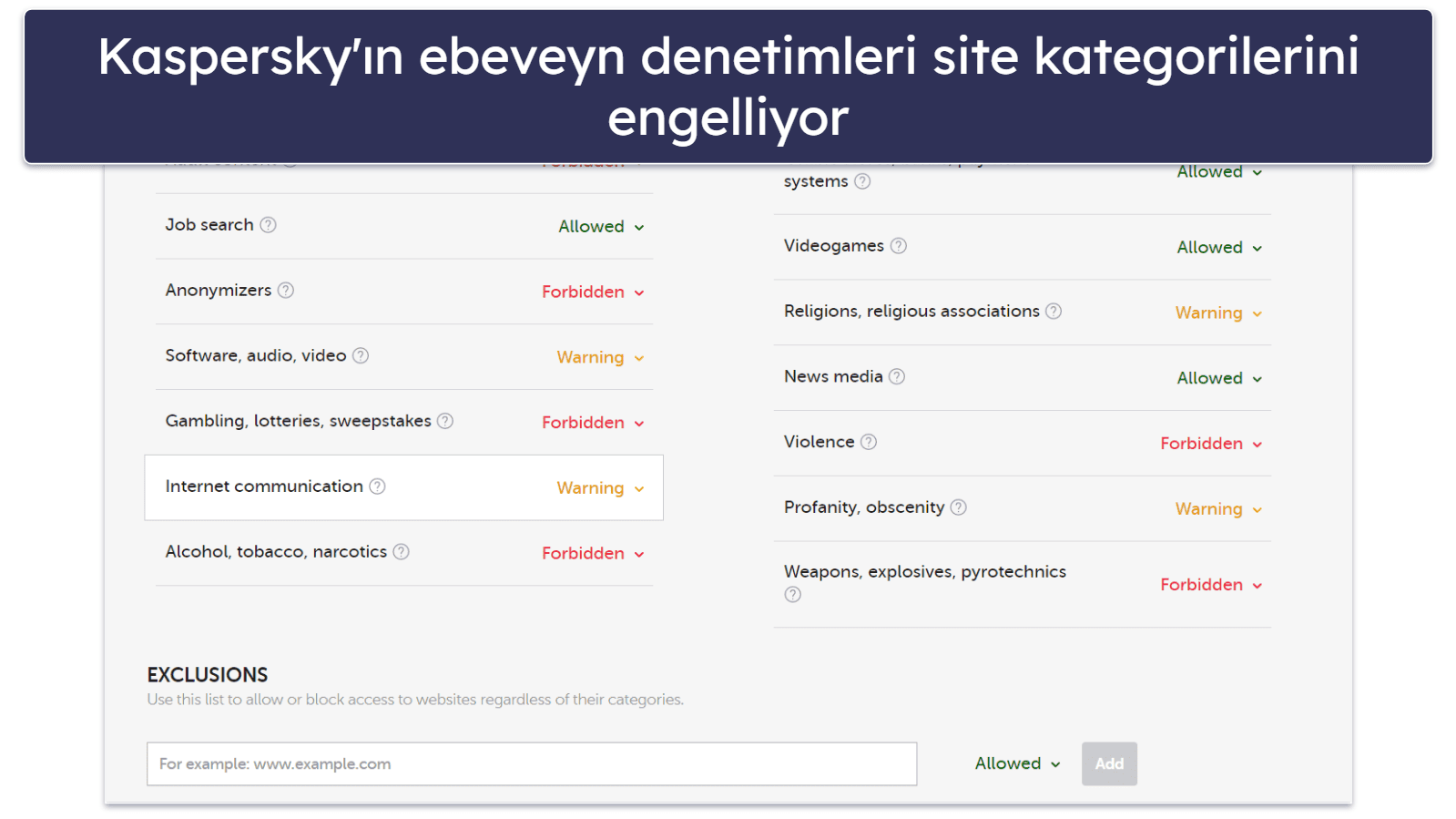Image resolution: width=1456 pixels, height=819 pixels.
Task: Select the 'Gambling, lotteries, sweepstakes' label
Action: pyautogui.click(x=298, y=421)
